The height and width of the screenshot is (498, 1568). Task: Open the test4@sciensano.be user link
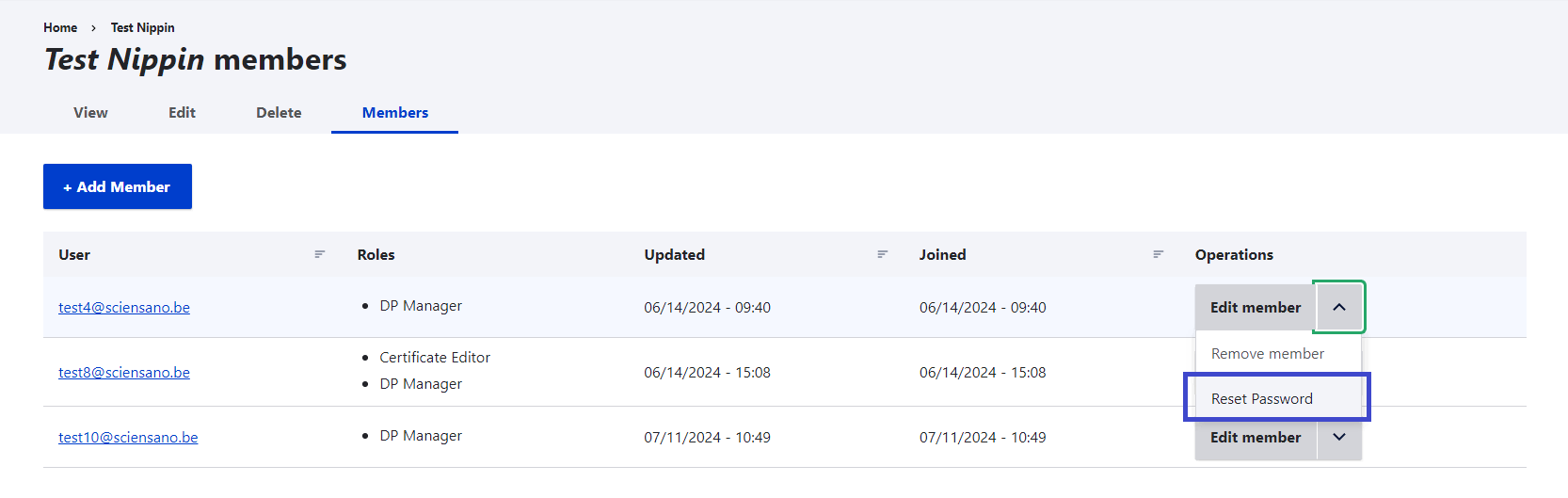(x=124, y=308)
